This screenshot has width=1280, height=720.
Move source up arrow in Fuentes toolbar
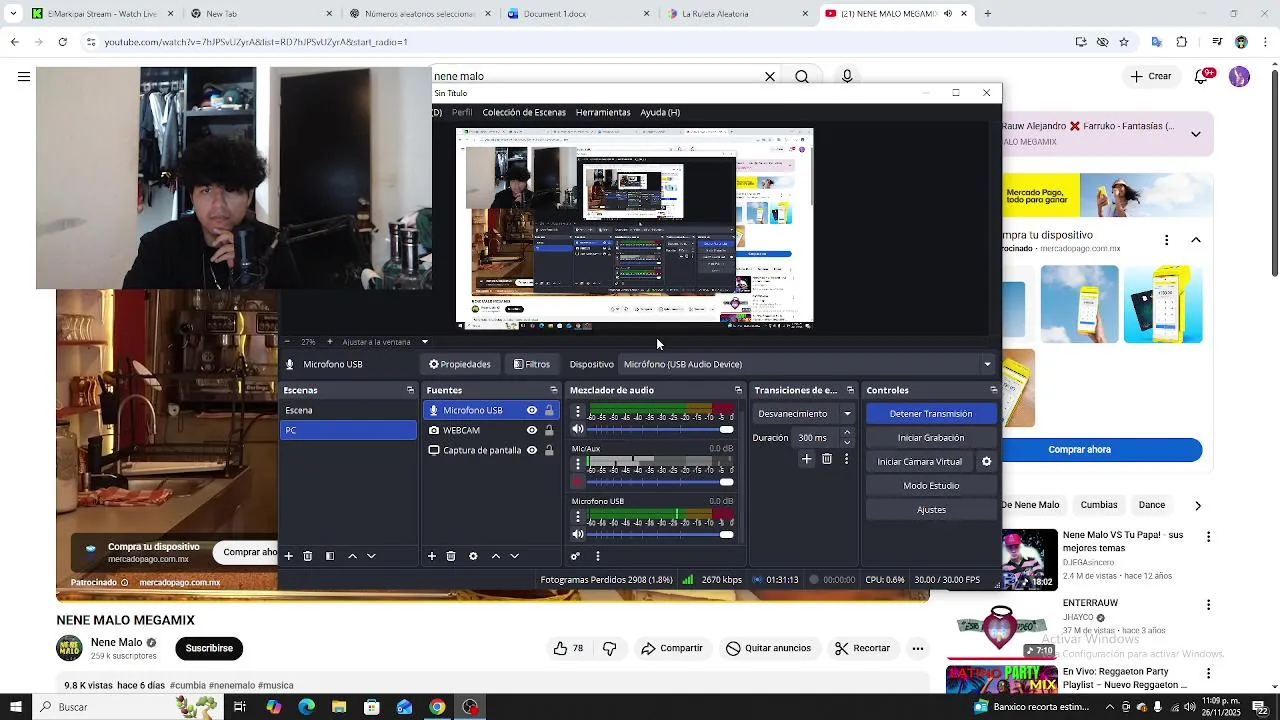(x=495, y=556)
